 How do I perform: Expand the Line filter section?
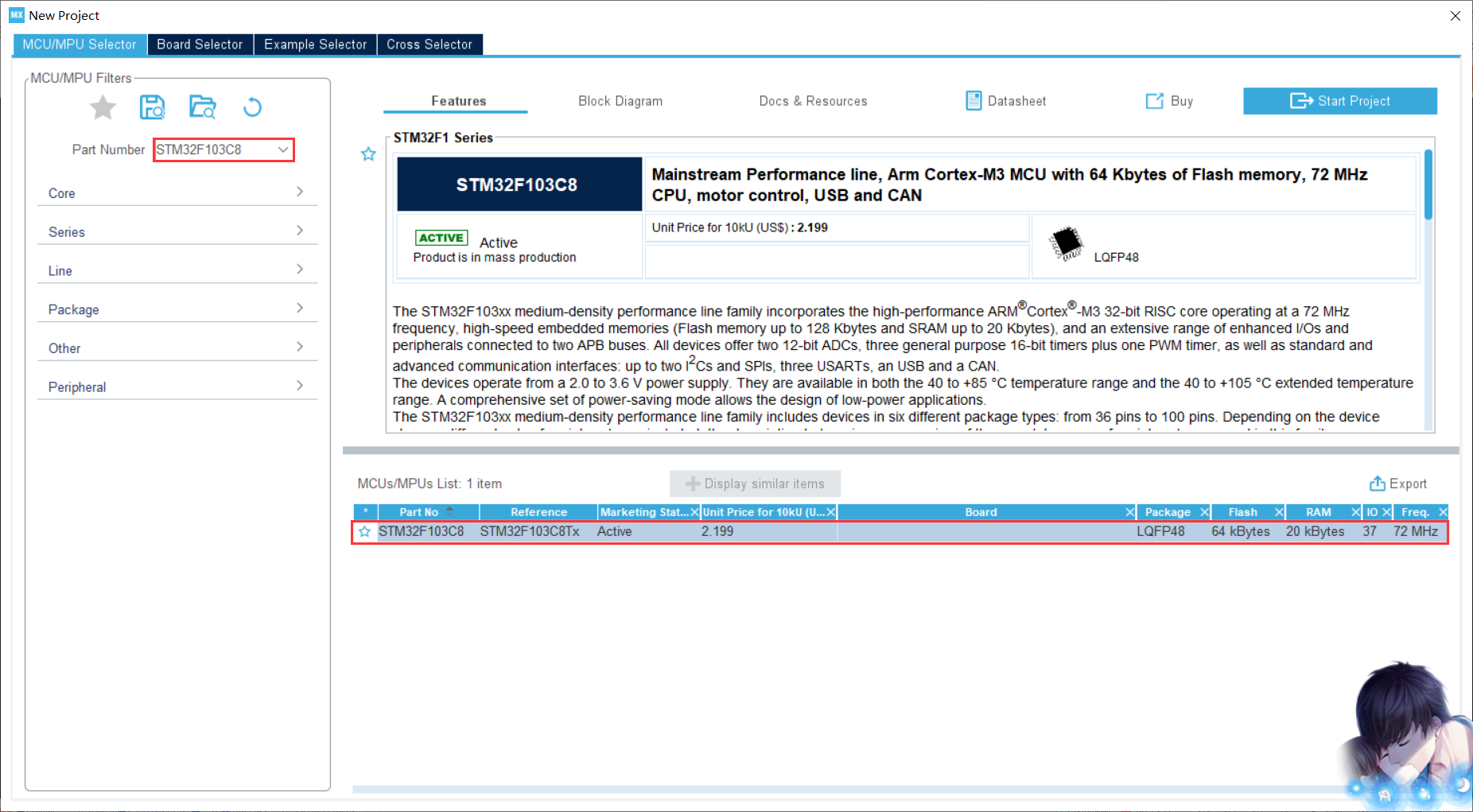tap(177, 270)
